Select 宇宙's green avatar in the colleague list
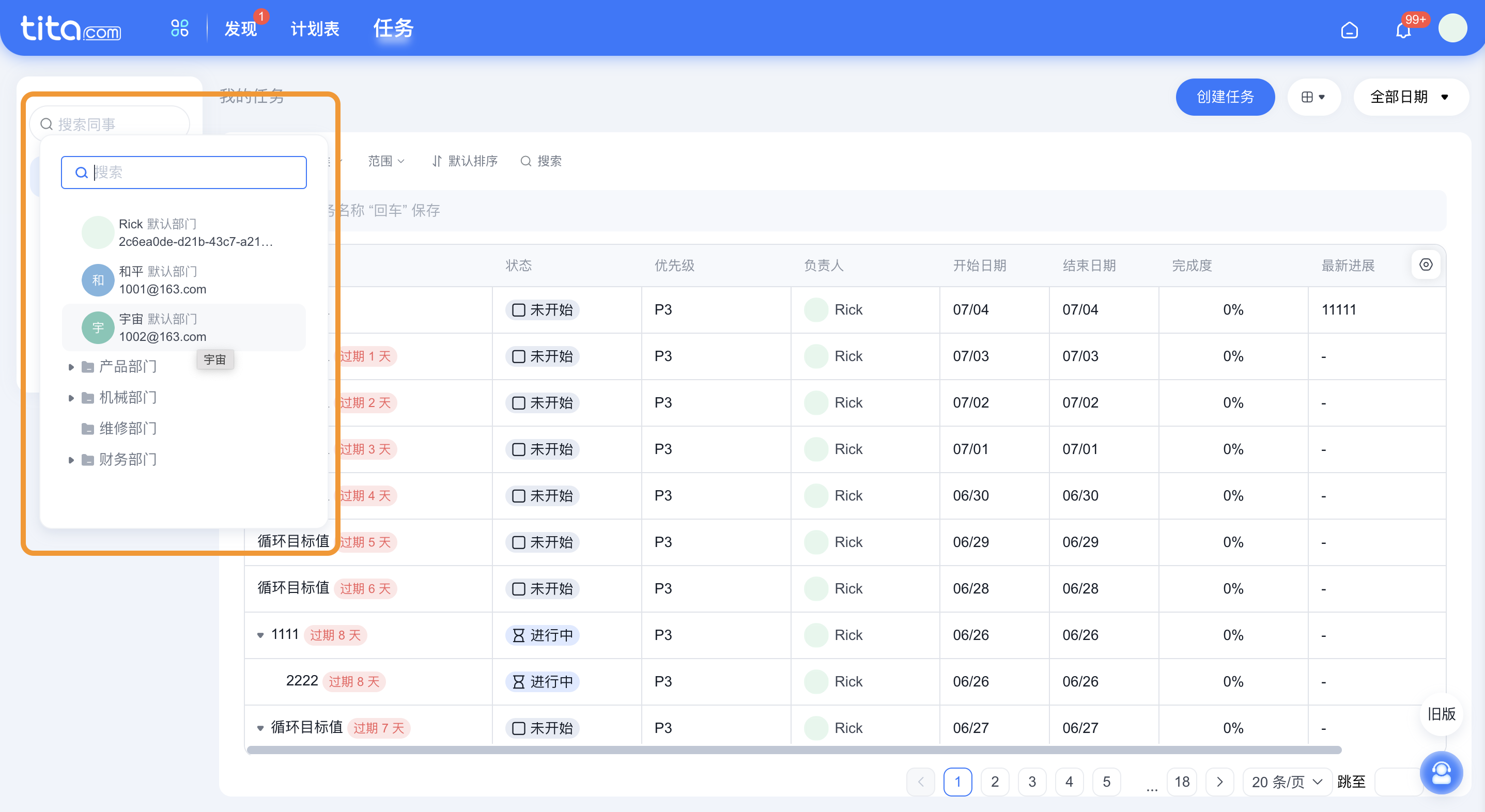Screen dimensions: 1485x812 (x=98, y=327)
